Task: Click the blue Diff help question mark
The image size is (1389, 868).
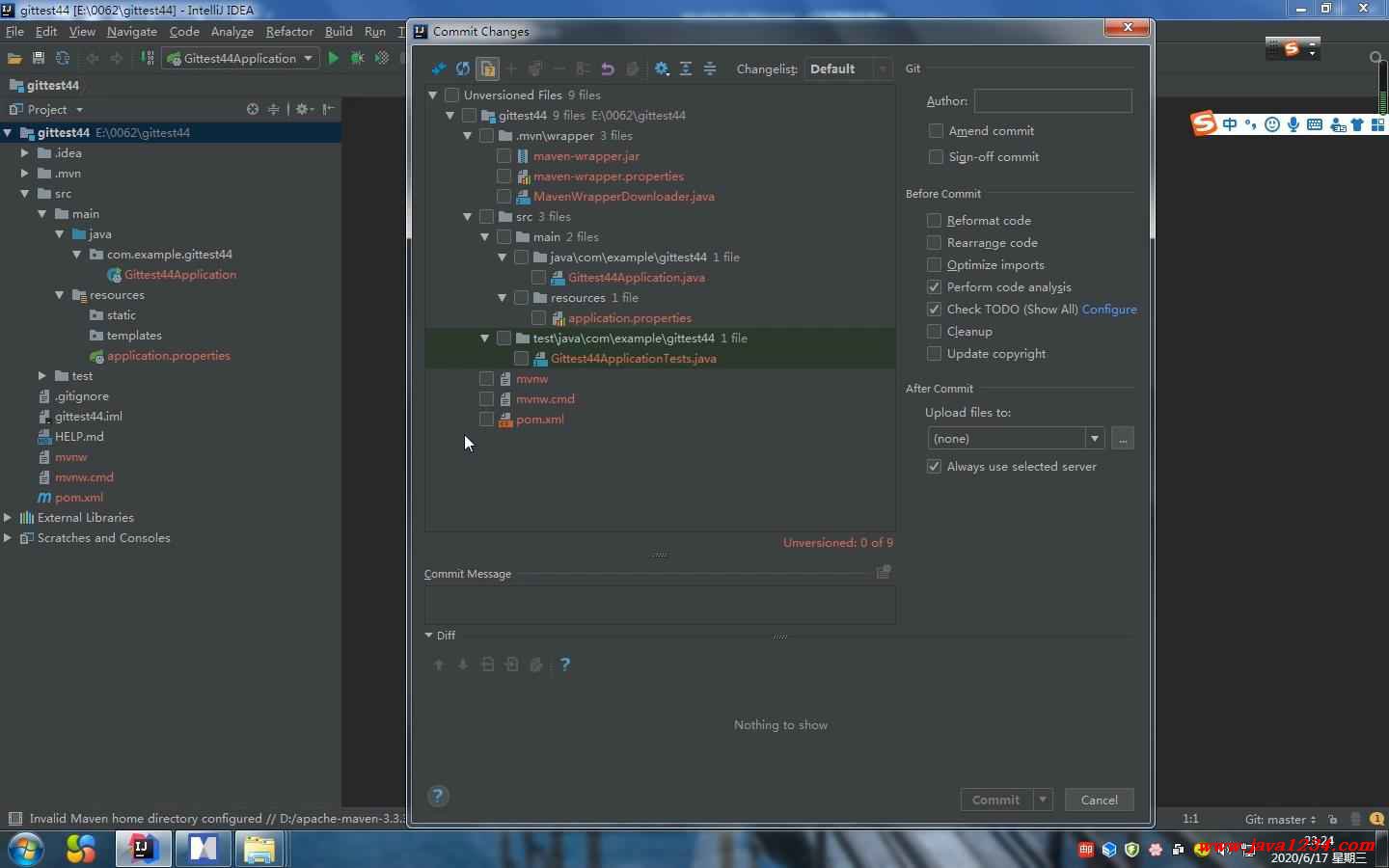Action: [565, 665]
